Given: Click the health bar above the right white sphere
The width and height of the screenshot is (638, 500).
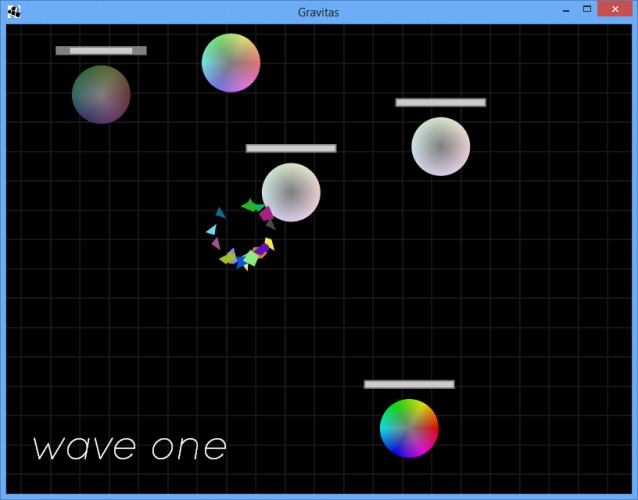Looking at the screenshot, I should click(x=441, y=103).
